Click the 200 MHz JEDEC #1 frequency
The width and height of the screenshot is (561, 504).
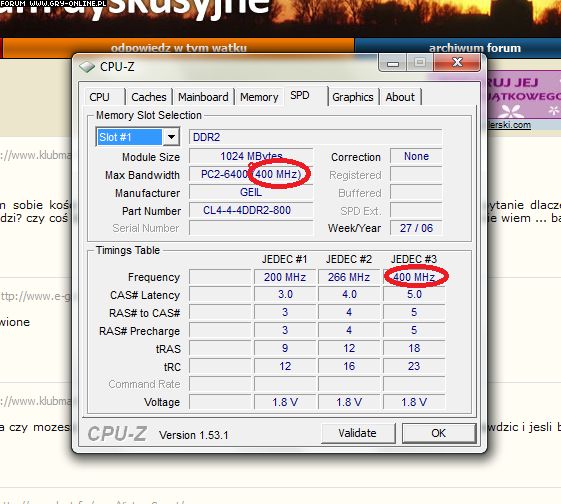(x=285, y=277)
